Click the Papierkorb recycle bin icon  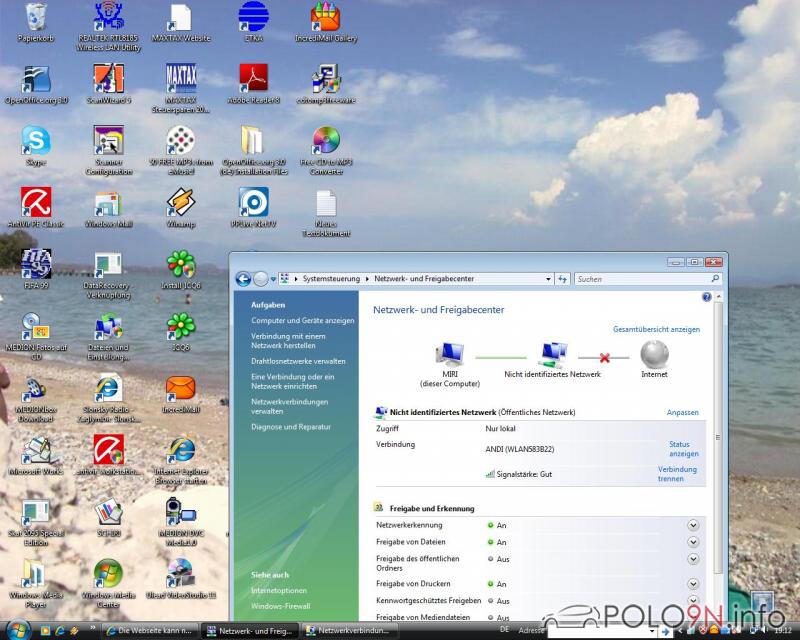coord(36,17)
